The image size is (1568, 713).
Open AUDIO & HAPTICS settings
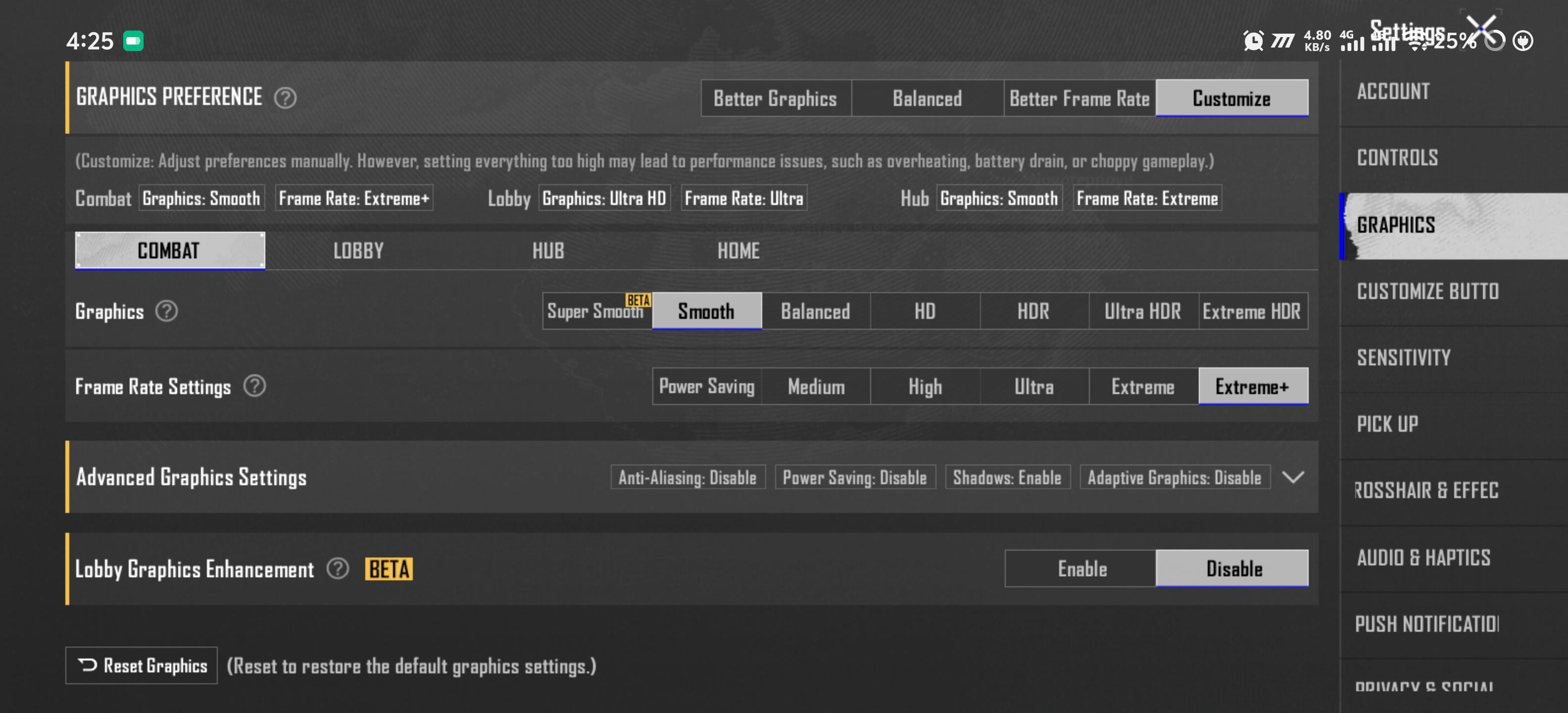coord(1423,558)
